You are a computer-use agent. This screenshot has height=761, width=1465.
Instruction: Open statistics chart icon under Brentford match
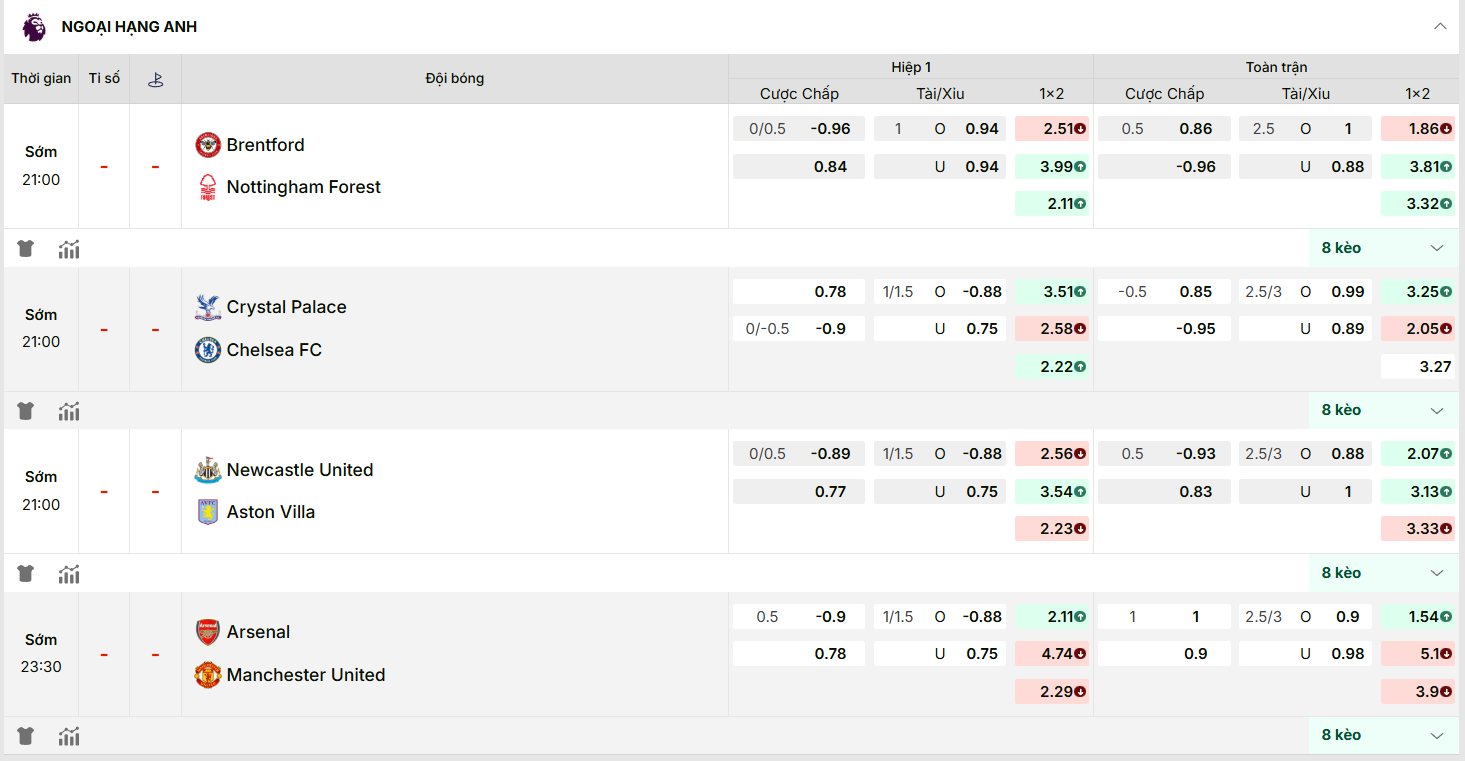[69, 249]
